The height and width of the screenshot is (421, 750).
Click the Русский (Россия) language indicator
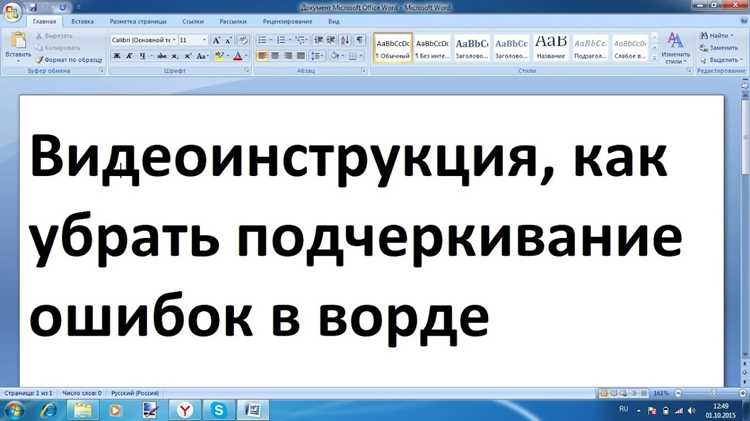135,393
